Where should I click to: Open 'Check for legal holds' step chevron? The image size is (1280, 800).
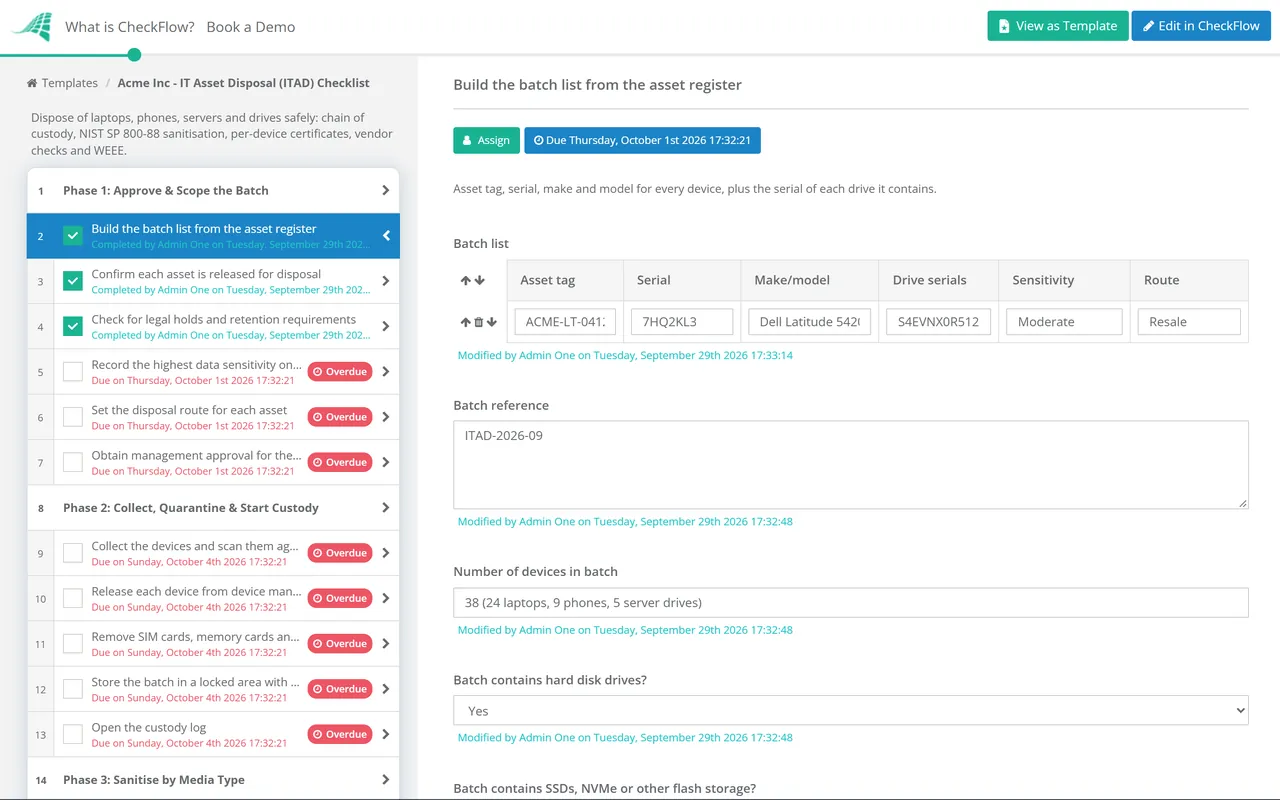tap(386, 326)
